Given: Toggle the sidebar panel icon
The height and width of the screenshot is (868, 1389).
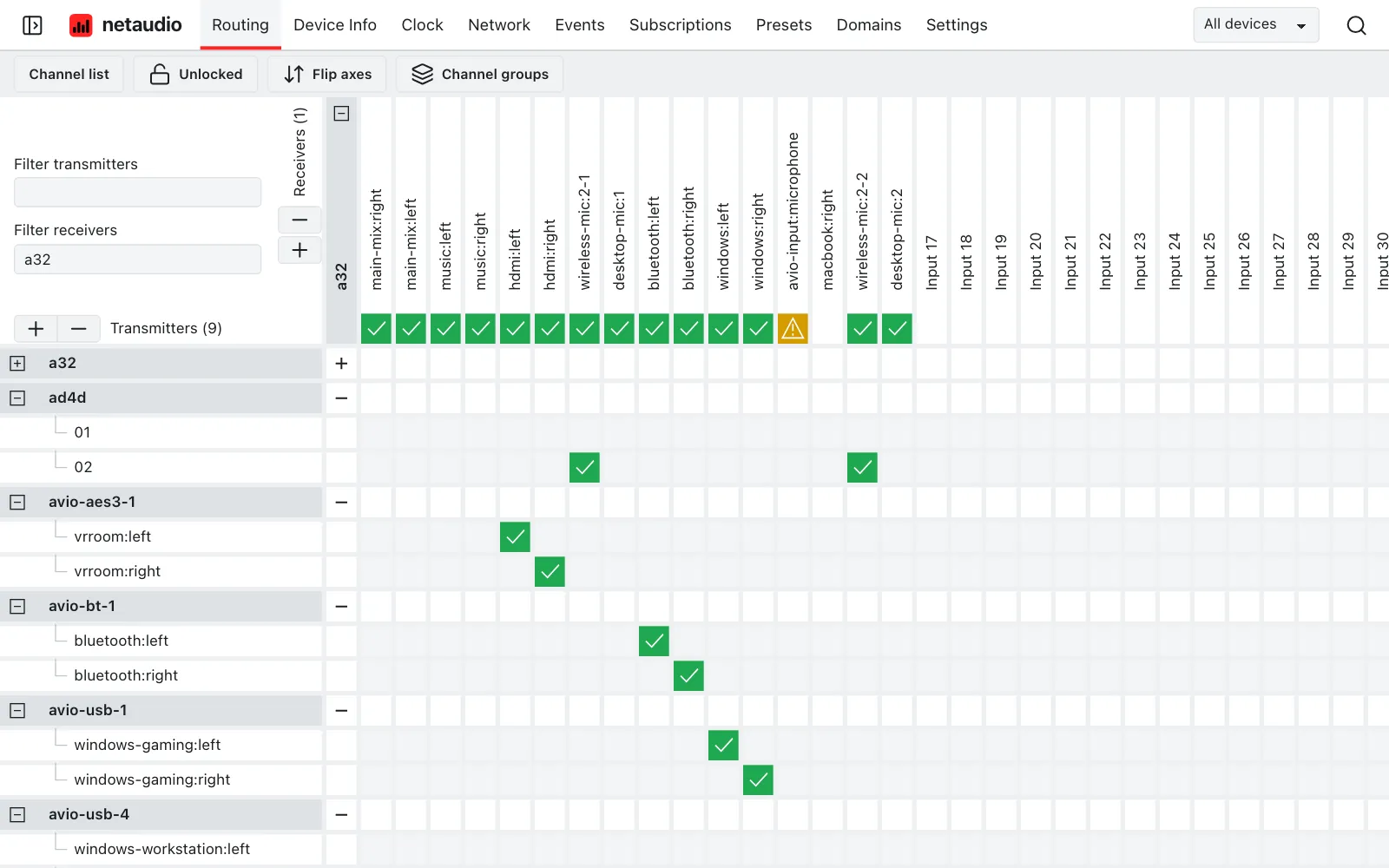Looking at the screenshot, I should pyautogui.click(x=32, y=25).
